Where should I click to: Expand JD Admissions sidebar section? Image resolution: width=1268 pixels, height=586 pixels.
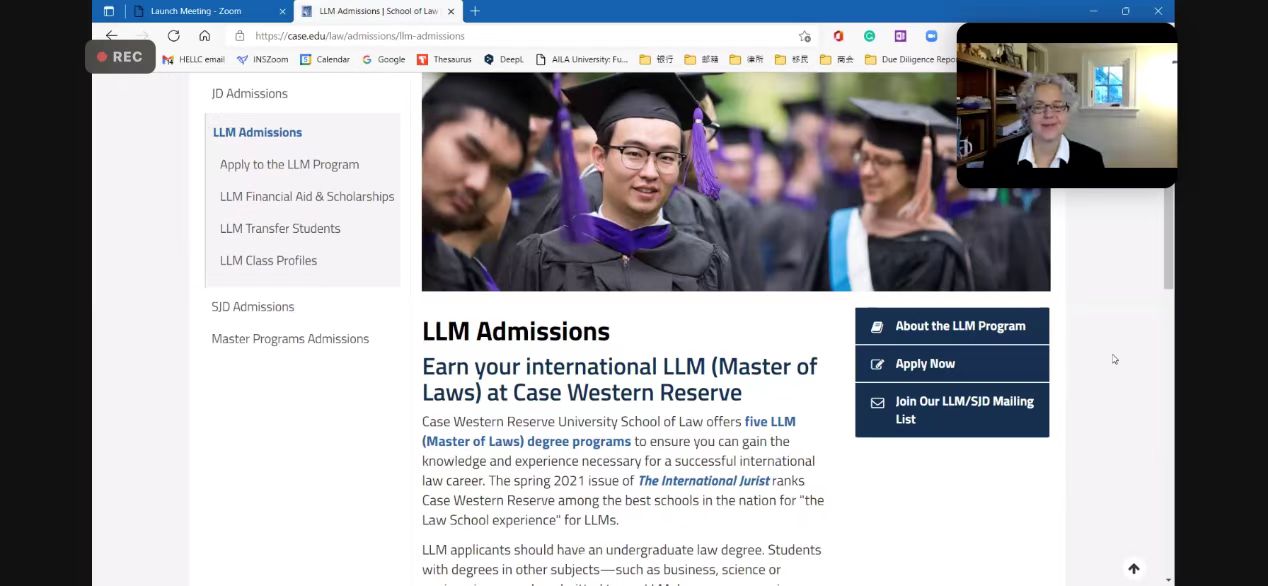point(249,93)
